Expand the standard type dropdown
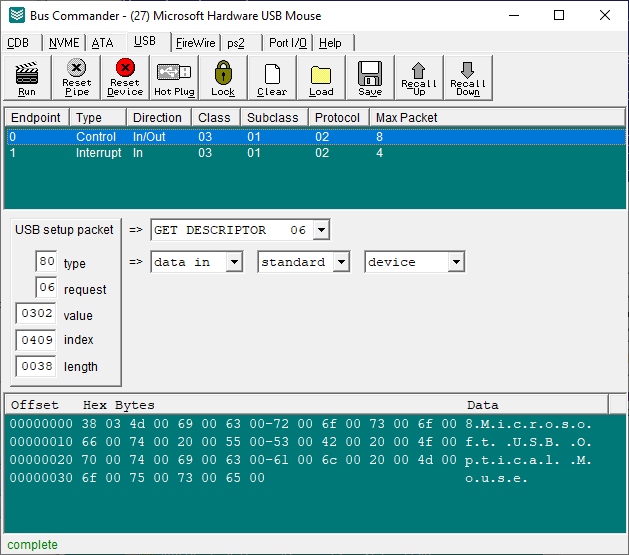Viewport: 629px width, 555px height. pyautogui.click(x=341, y=262)
